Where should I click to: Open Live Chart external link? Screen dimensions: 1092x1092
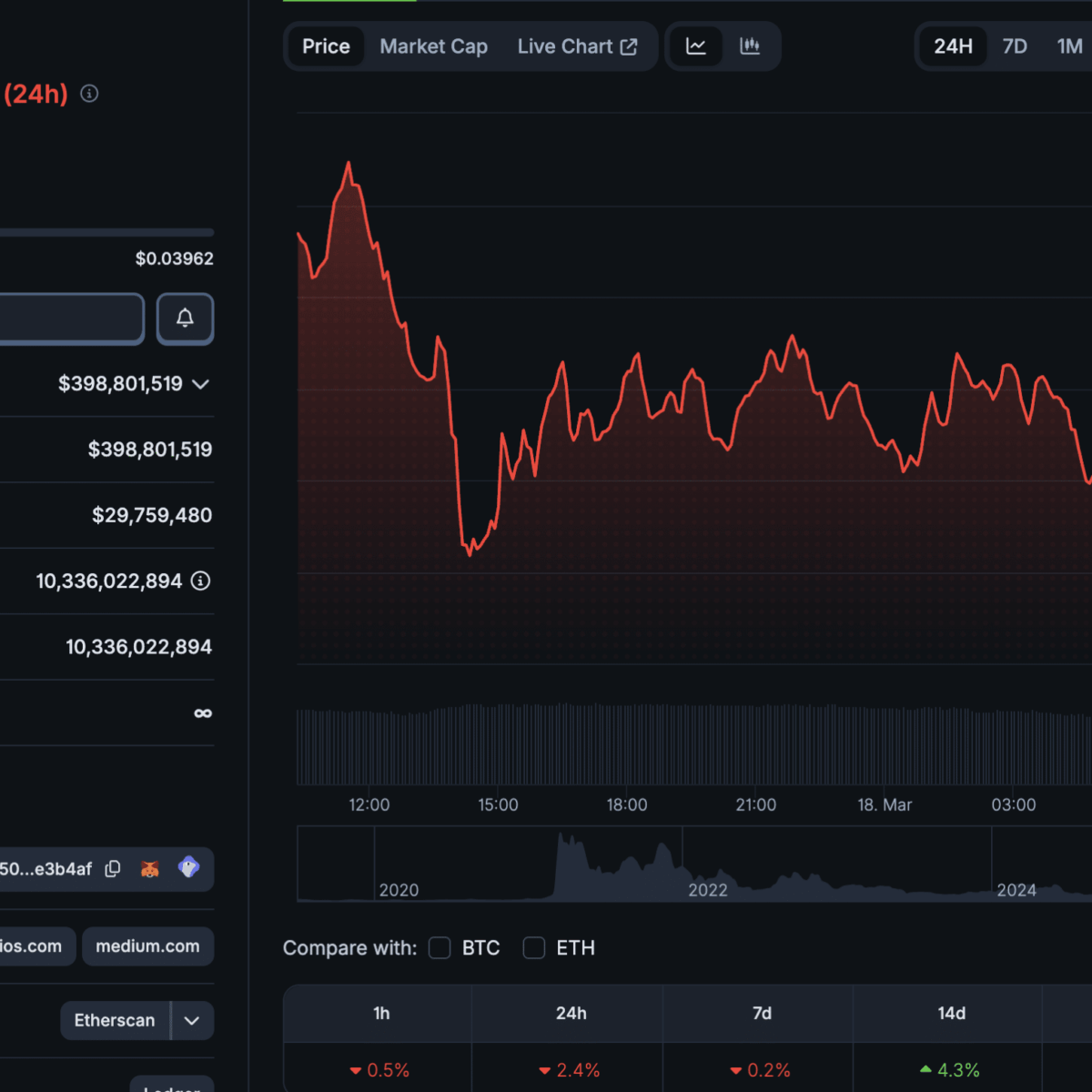pos(577,46)
